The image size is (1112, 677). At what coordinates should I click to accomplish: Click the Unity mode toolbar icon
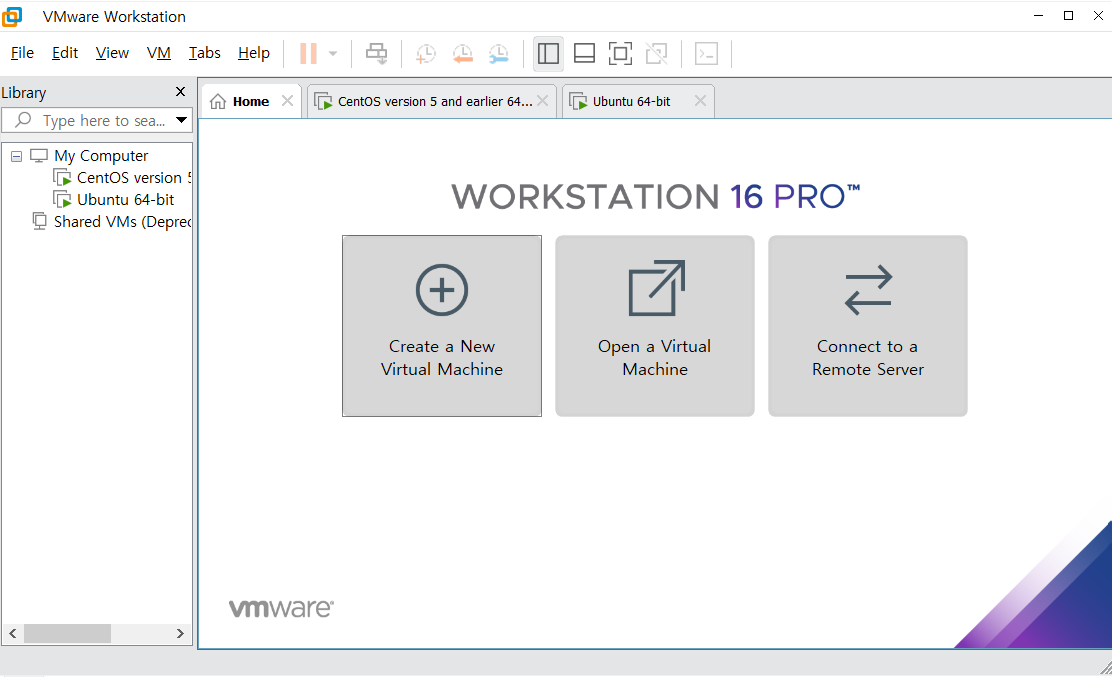[657, 54]
